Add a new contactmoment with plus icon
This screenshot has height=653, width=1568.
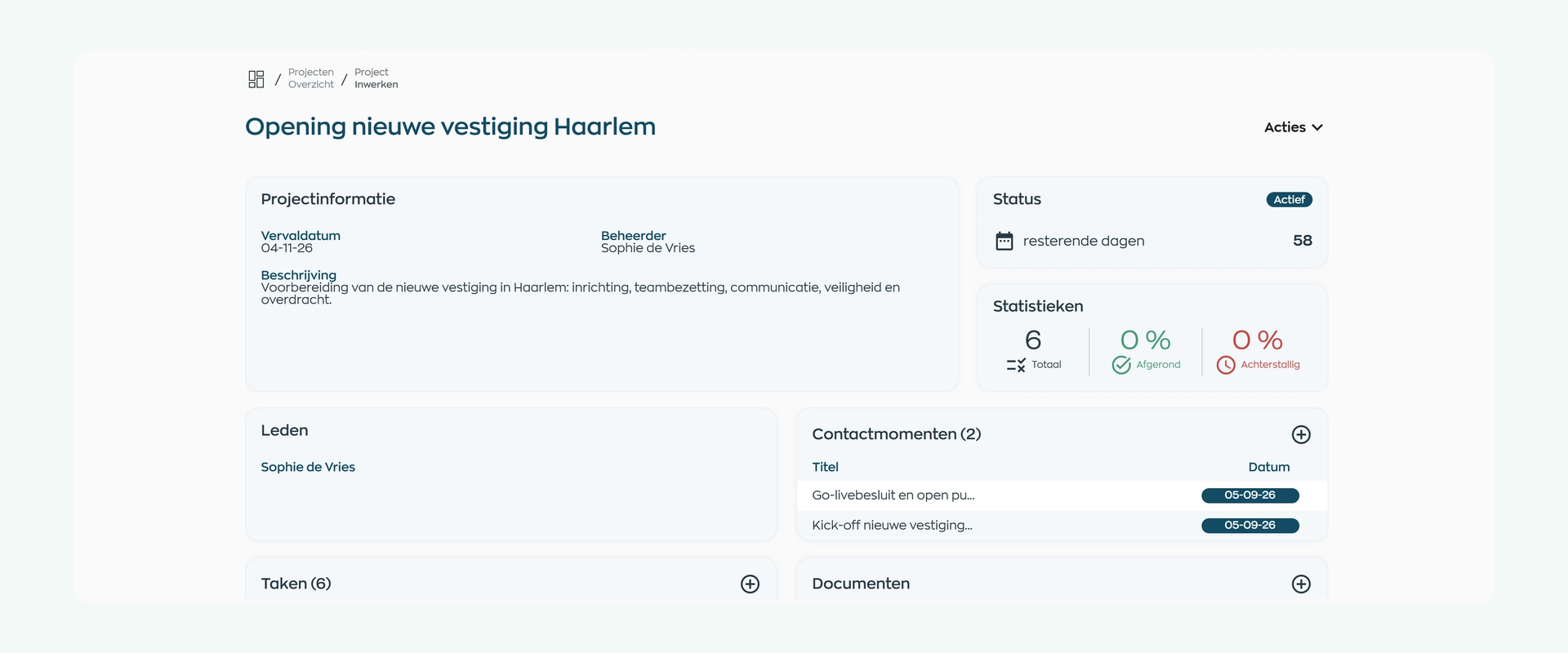click(x=1302, y=434)
